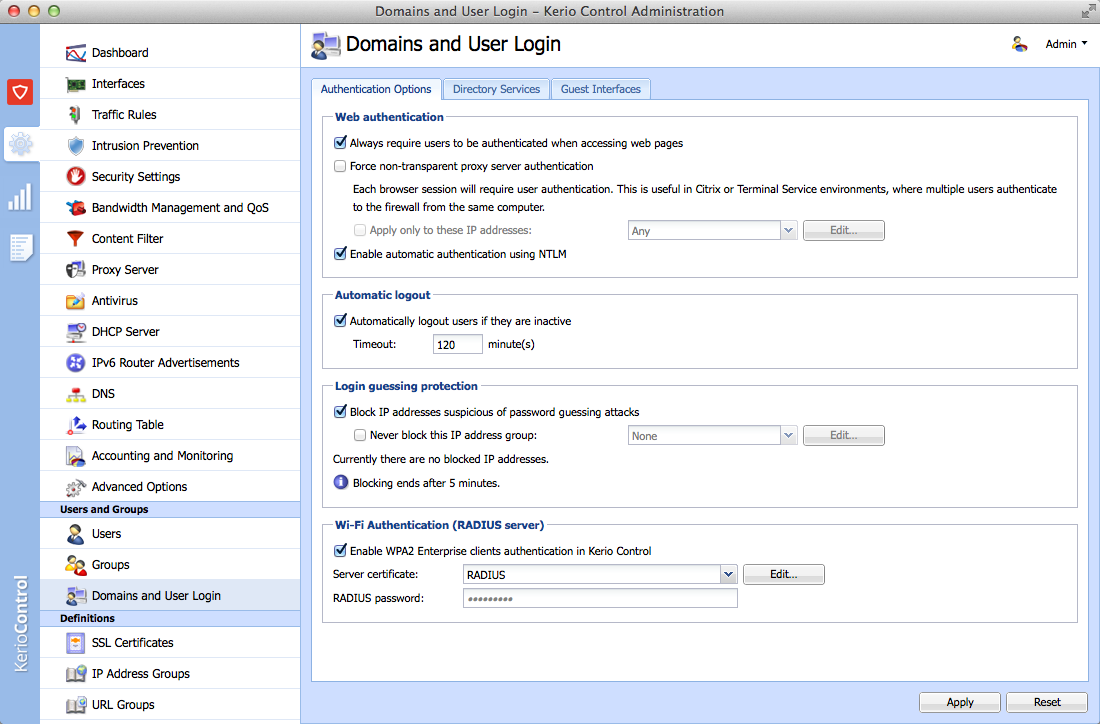The width and height of the screenshot is (1100, 724).
Task: Click 'Currently there are no blocked IP addresses' text
Action: [x=441, y=459]
